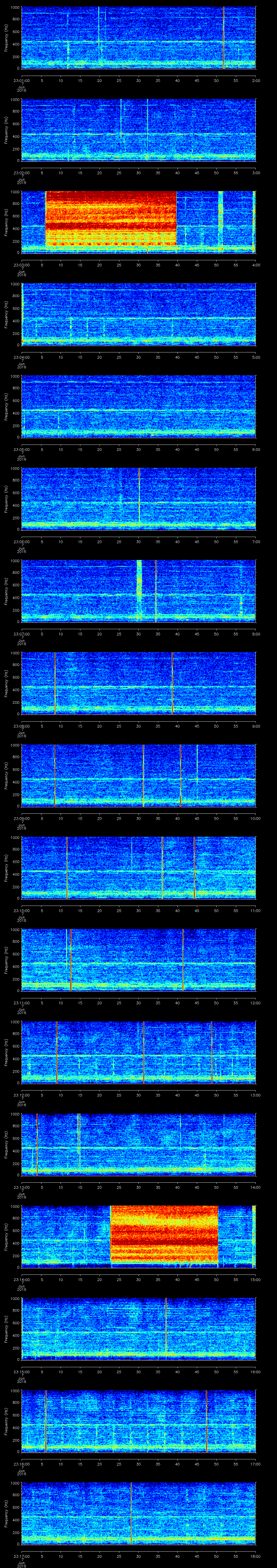Select the red spike near 31 seconds in 23:12:00 panel

click(x=144, y=1052)
